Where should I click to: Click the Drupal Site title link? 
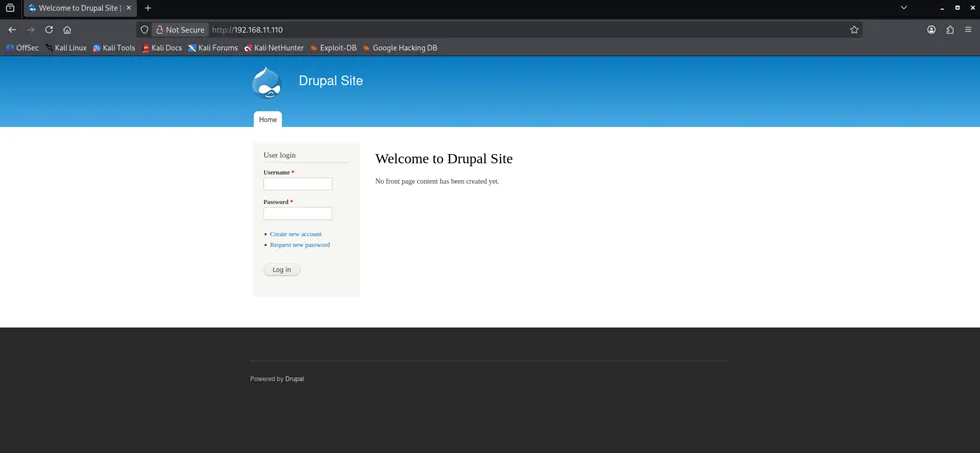[331, 81]
